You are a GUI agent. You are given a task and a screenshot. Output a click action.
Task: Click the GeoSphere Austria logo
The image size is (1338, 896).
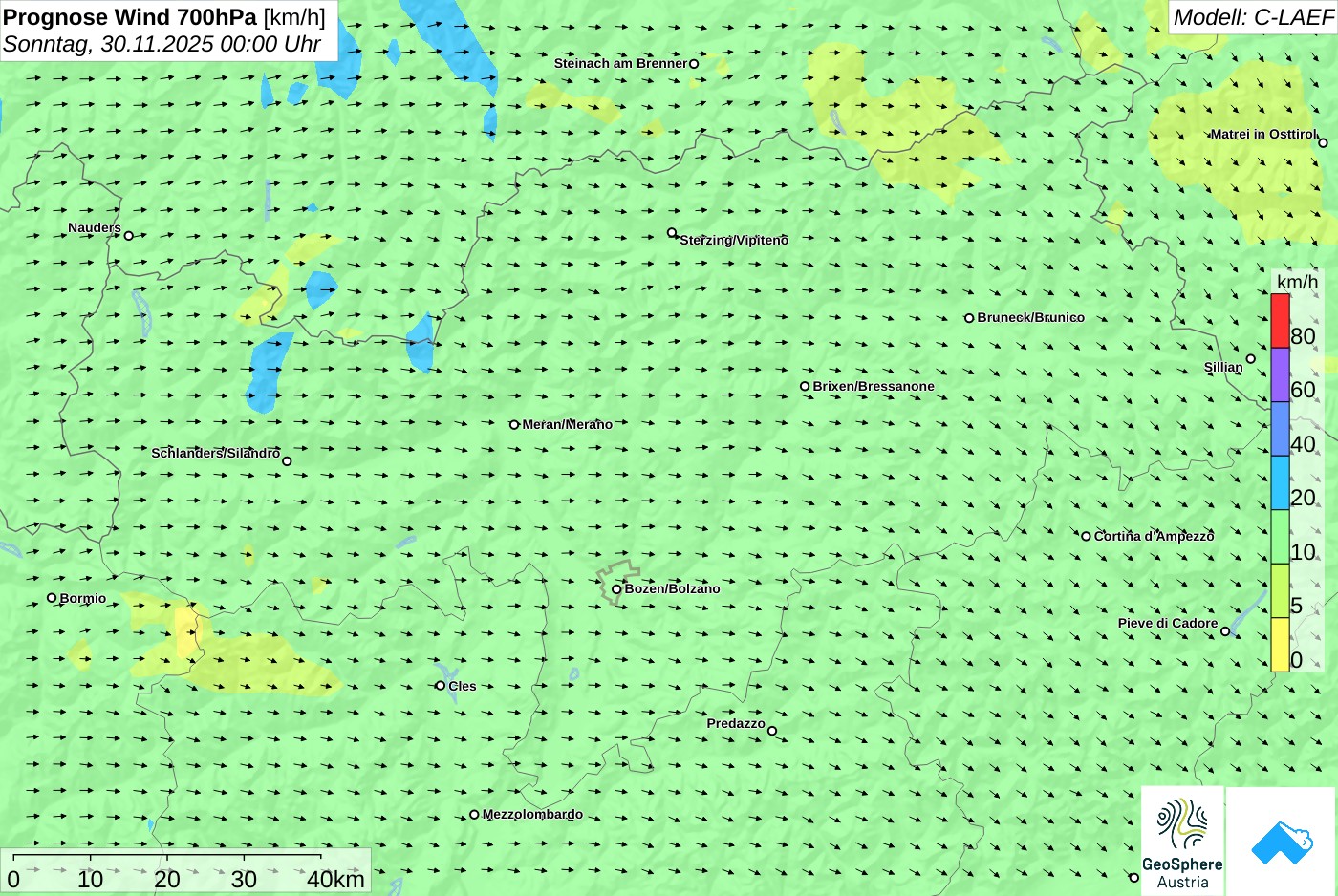(x=1182, y=841)
